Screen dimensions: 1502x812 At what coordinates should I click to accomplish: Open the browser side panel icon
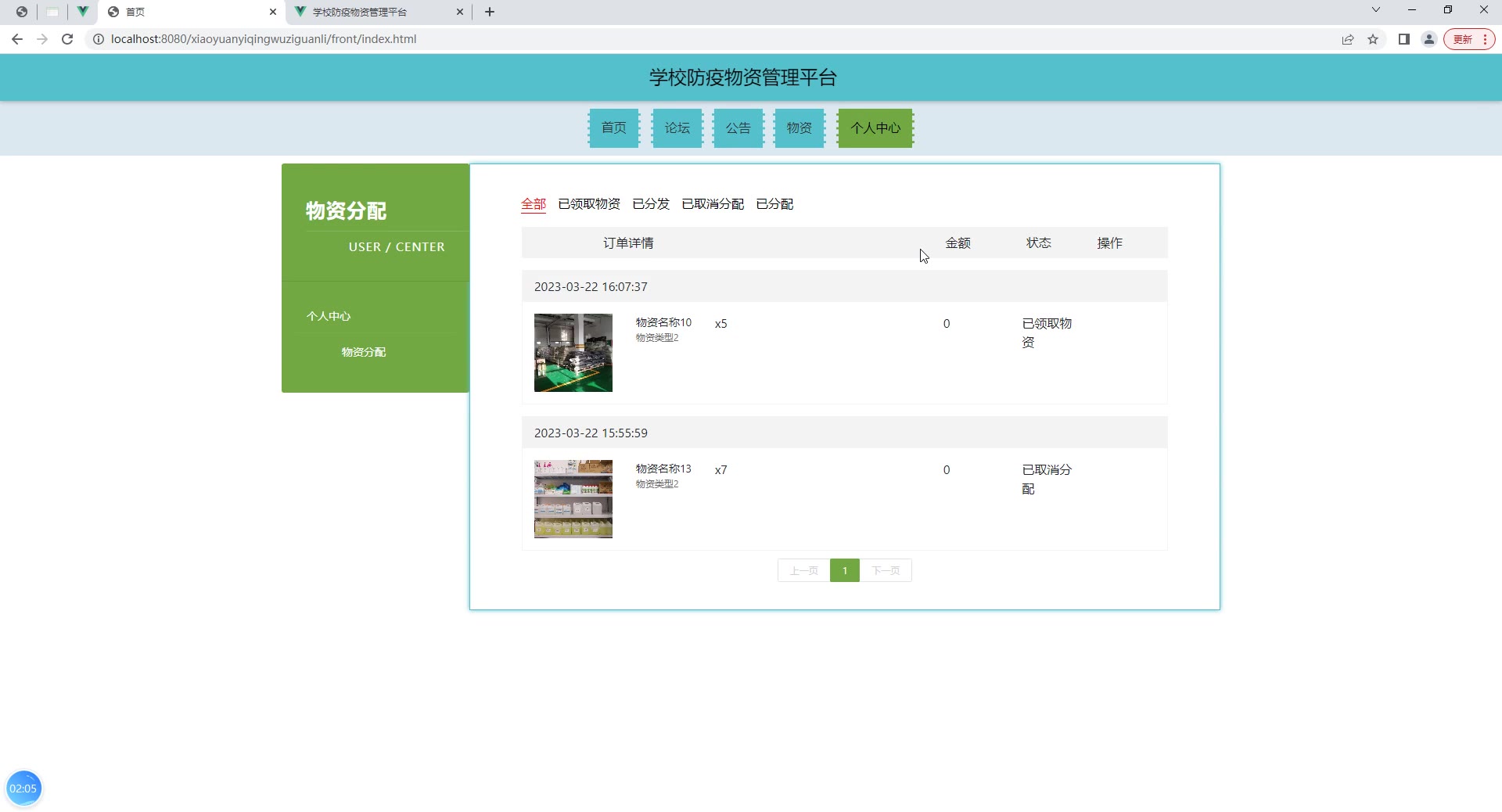coord(1404,39)
